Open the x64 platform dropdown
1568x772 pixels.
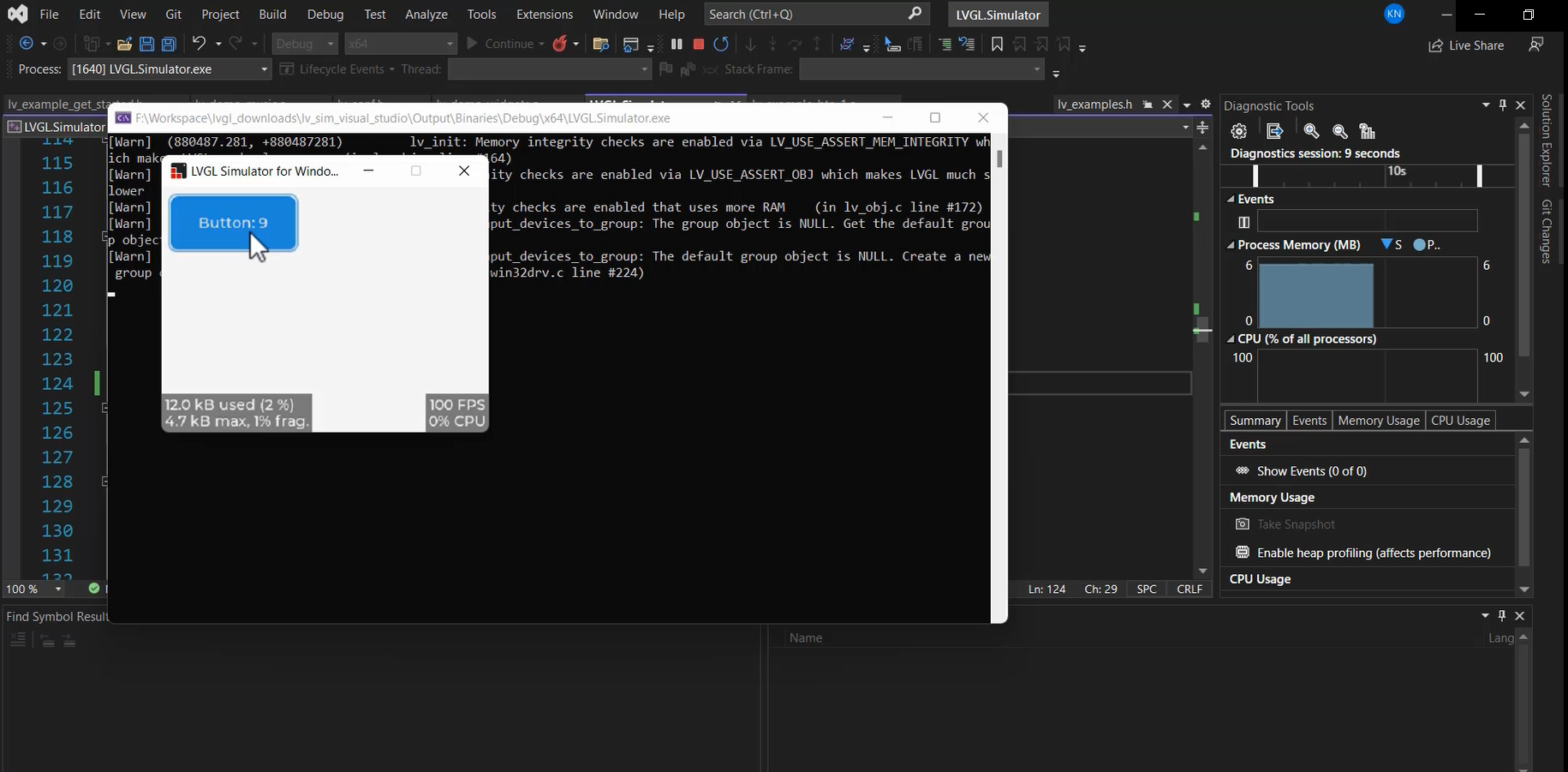401,44
